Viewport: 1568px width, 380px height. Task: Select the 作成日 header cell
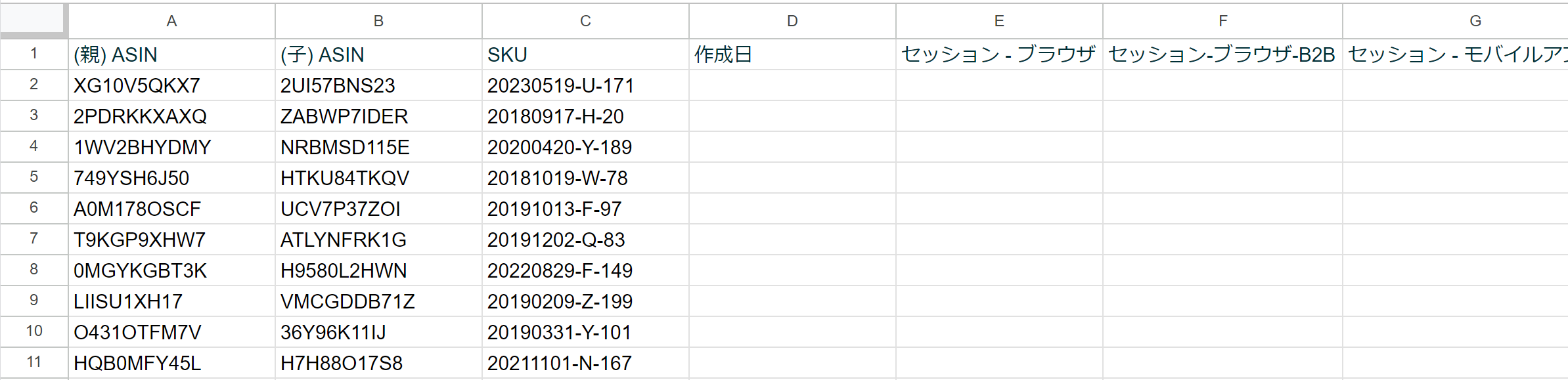pos(792,54)
